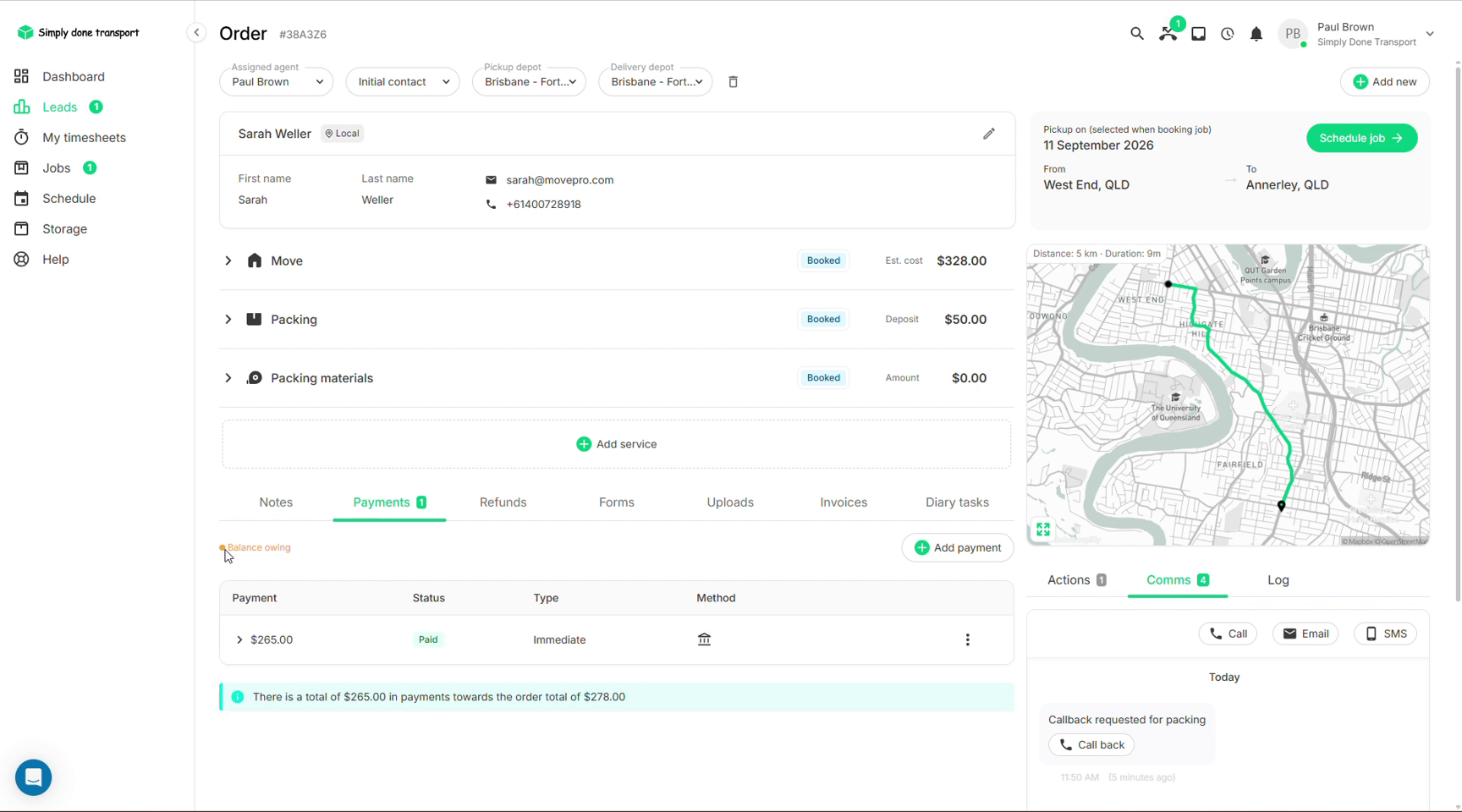1462x812 pixels.
Task: Click the Call back button
Action: coord(1091,745)
